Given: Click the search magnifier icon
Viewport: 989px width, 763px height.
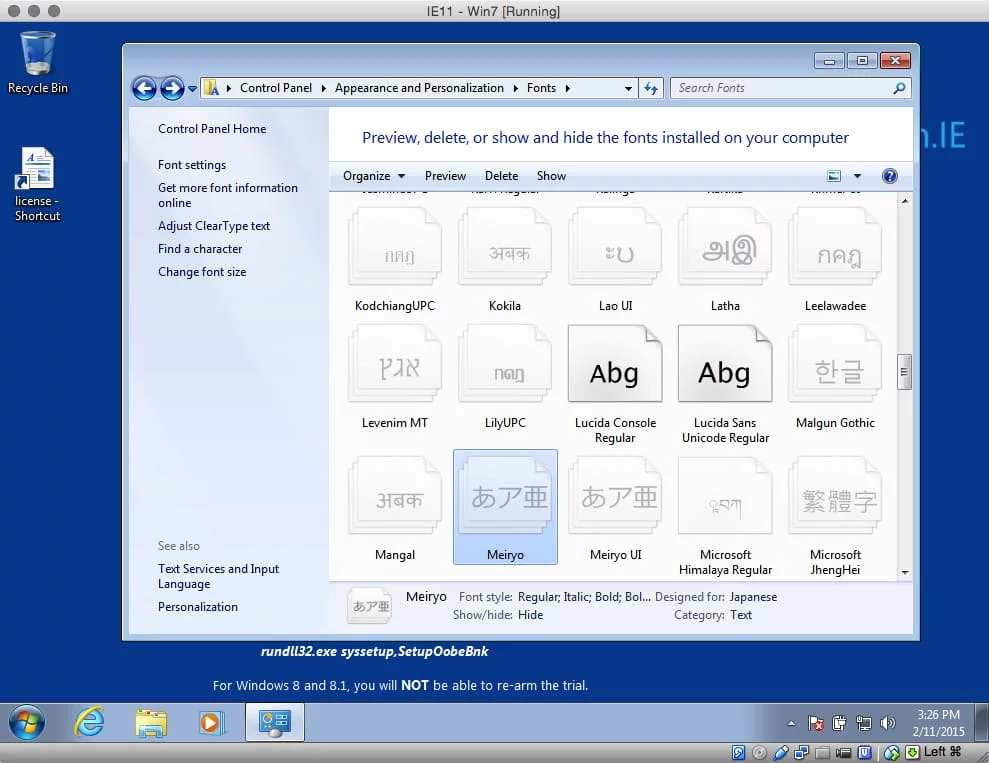Looking at the screenshot, I should [899, 88].
